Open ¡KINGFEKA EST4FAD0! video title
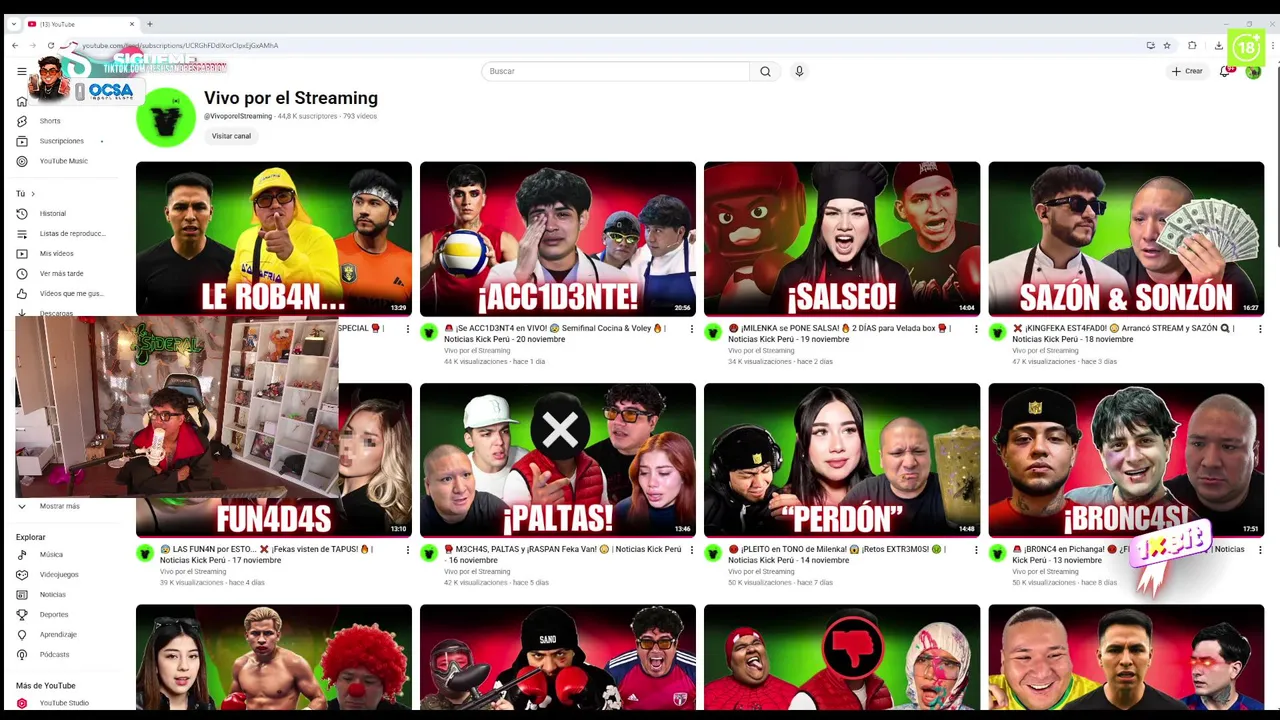The height and width of the screenshot is (720, 1280). click(x=1123, y=333)
